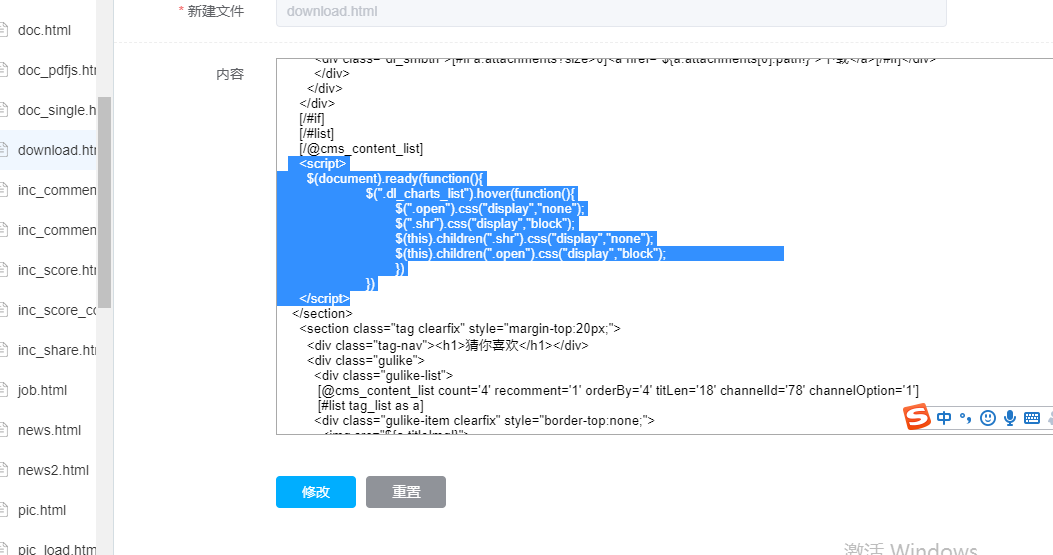This screenshot has height=555, width=1053.
Task: Click the $(".shr").css("display","block") line
Action: pyautogui.click(x=485, y=224)
